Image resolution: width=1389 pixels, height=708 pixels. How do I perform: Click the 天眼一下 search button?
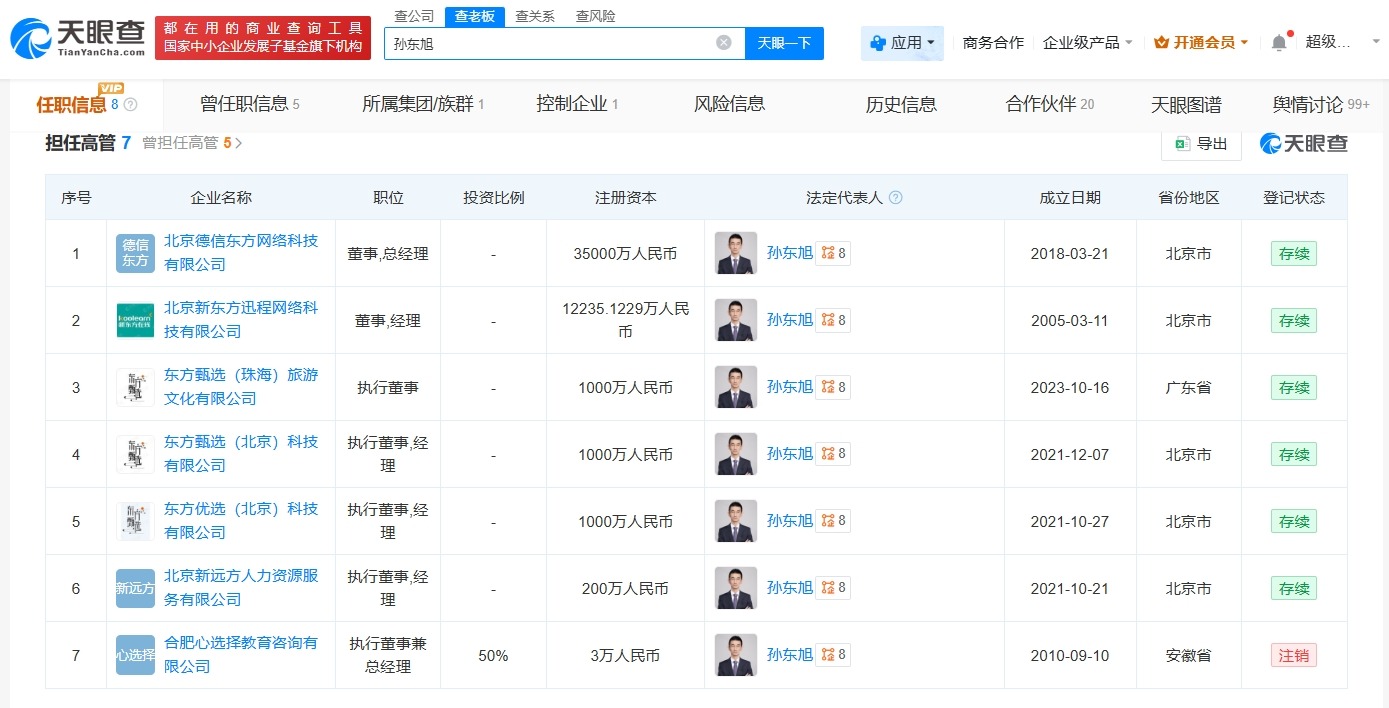click(783, 42)
